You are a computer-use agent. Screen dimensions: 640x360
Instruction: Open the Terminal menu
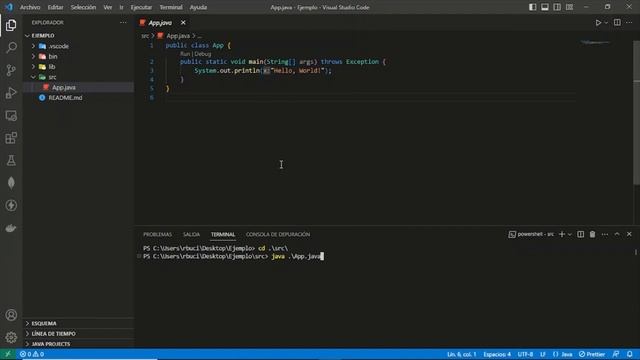pos(171,7)
